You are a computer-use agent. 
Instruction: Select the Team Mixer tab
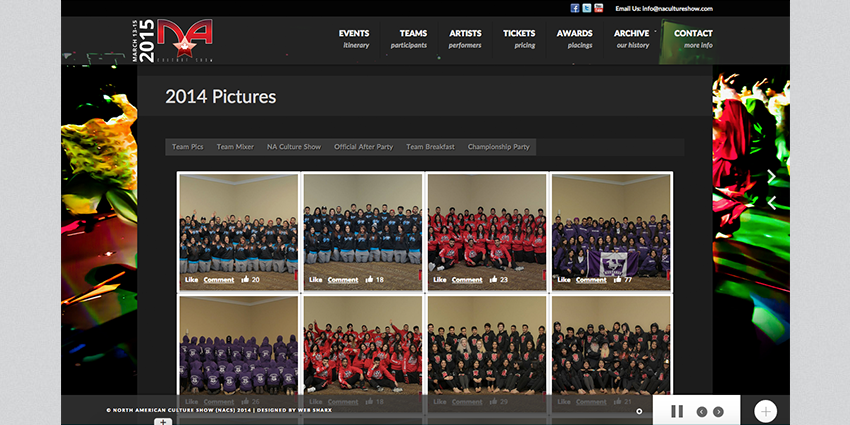(x=235, y=147)
